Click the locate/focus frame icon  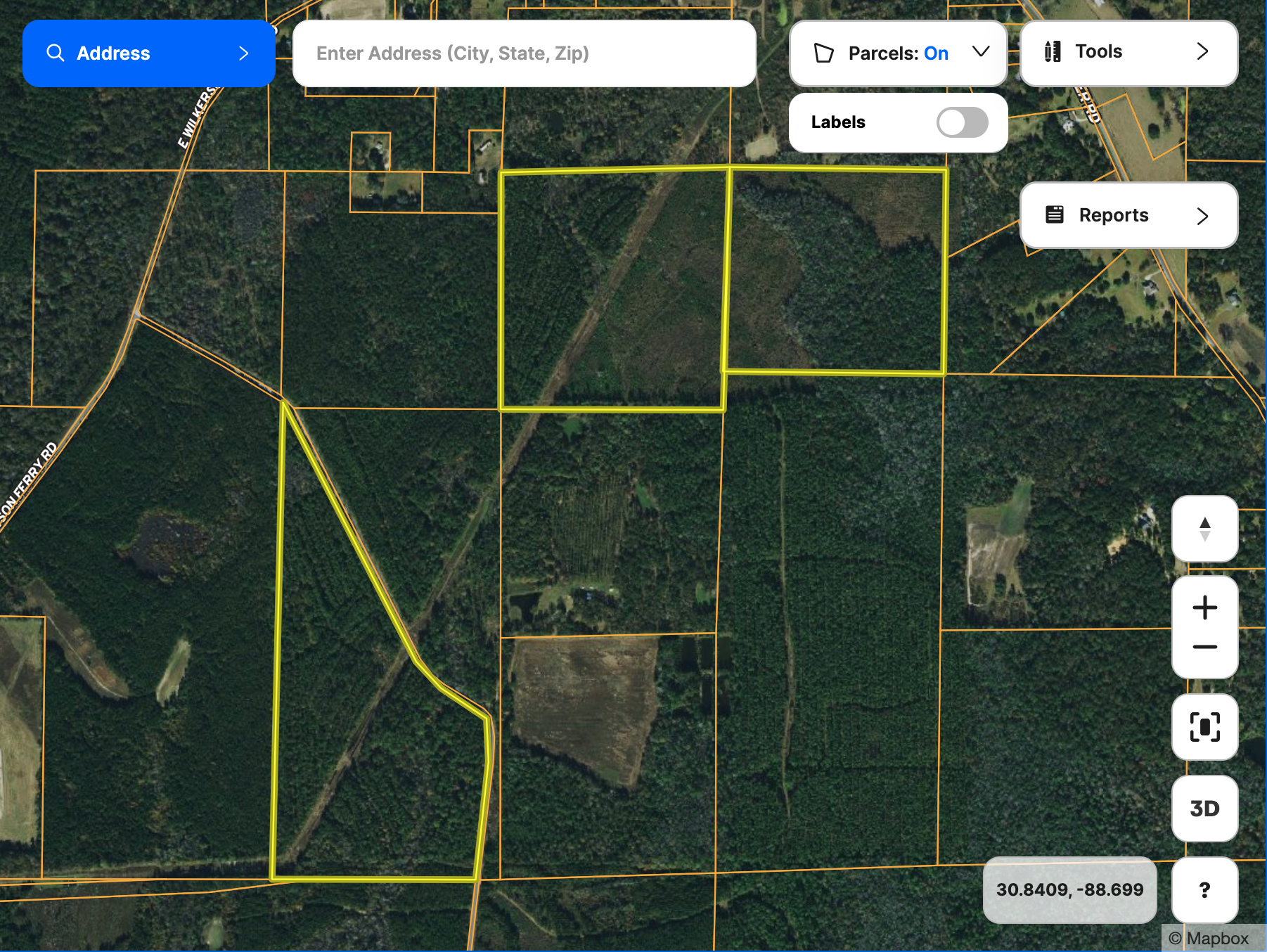(x=1204, y=727)
